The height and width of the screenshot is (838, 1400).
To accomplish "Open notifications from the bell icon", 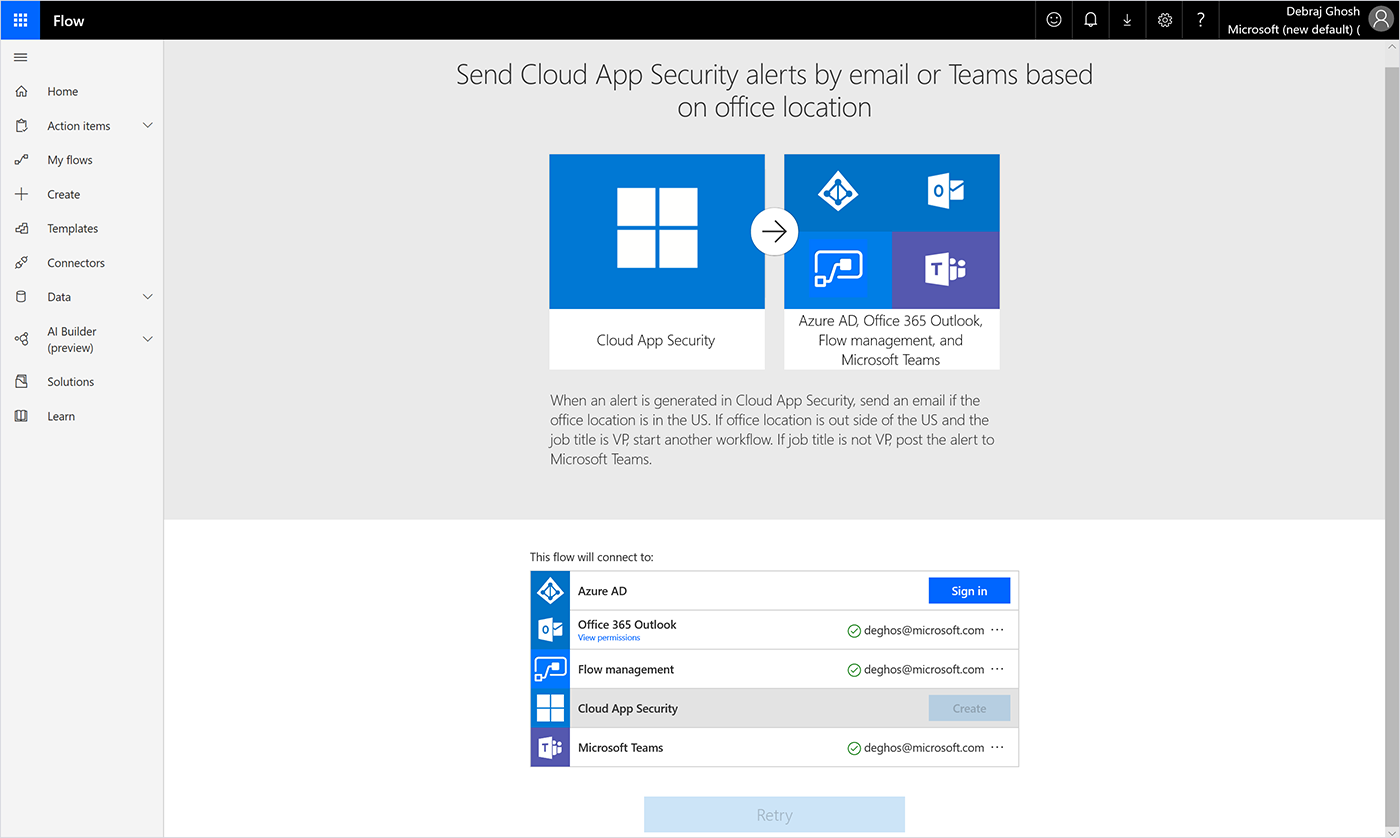I will click(1090, 20).
